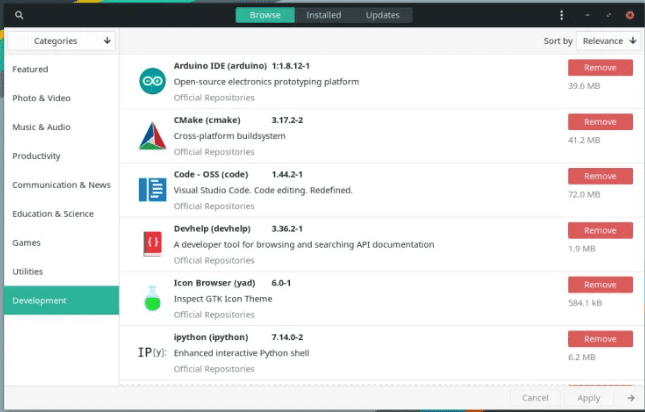Click 'Cross-platform buildsystem' description

[230, 136]
